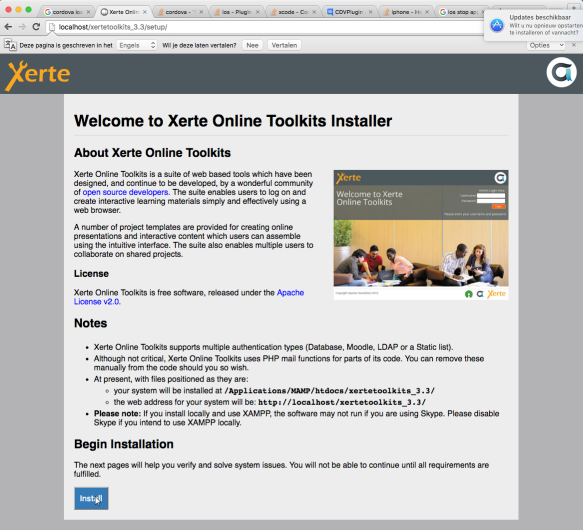Screen dimensions: 583x530
Task: Close the translate bar with the X
Action: [574, 45]
